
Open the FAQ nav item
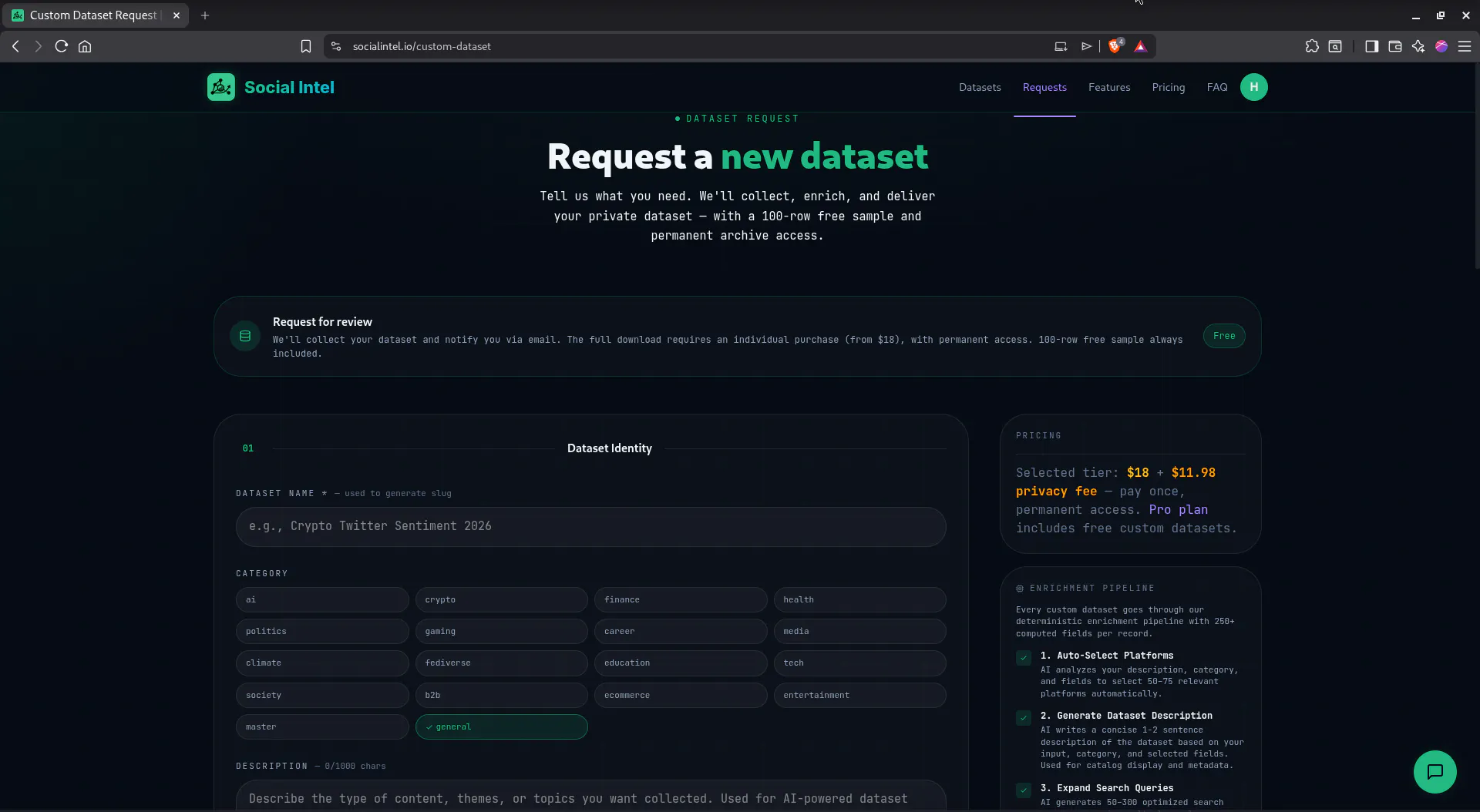coord(1216,87)
